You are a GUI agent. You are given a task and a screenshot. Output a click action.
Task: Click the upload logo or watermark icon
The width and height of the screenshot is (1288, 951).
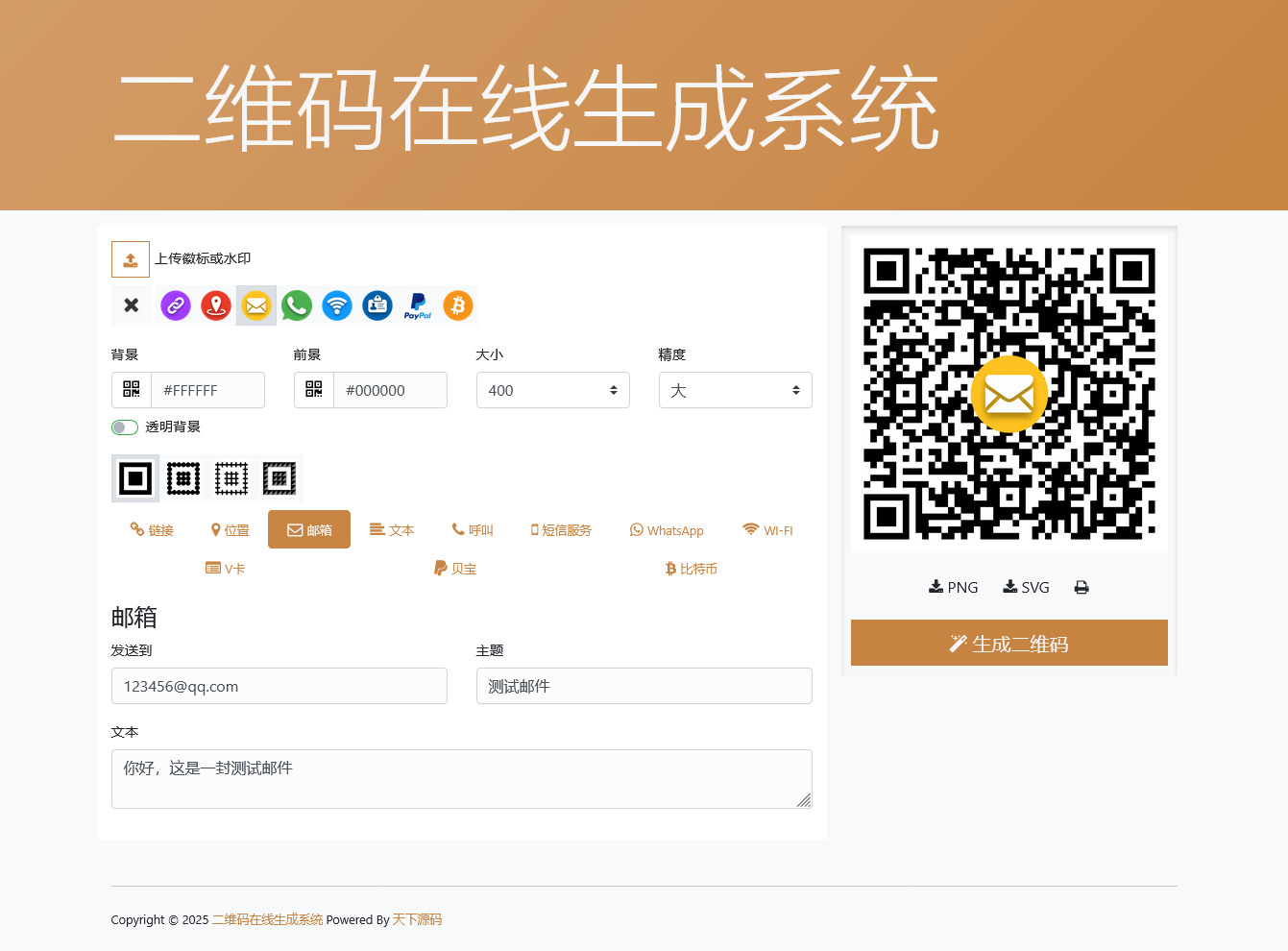click(131, 259)
